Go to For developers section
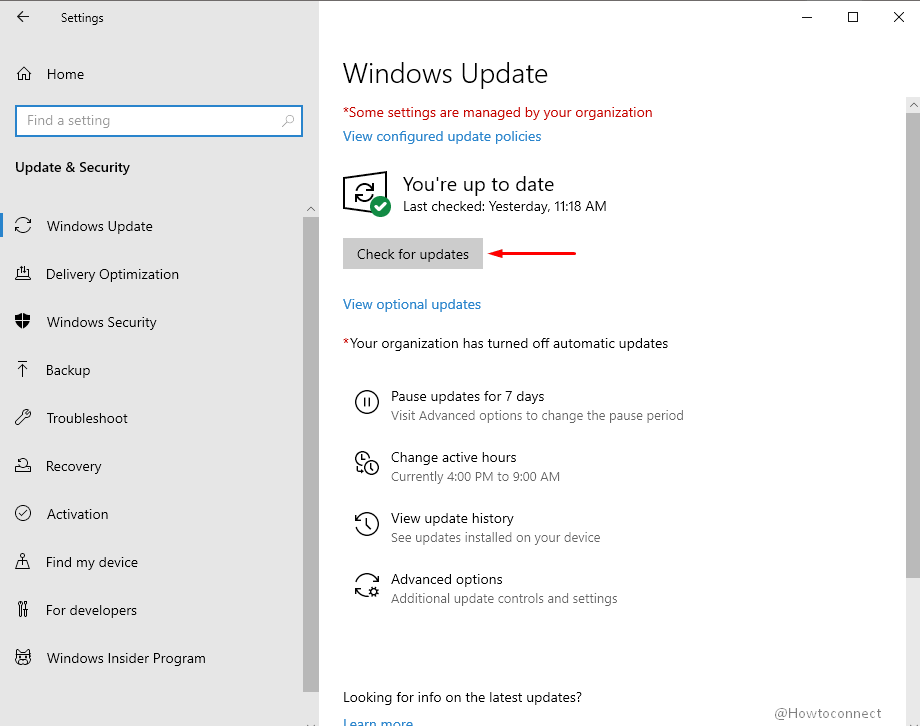 [x=91, y=610]
